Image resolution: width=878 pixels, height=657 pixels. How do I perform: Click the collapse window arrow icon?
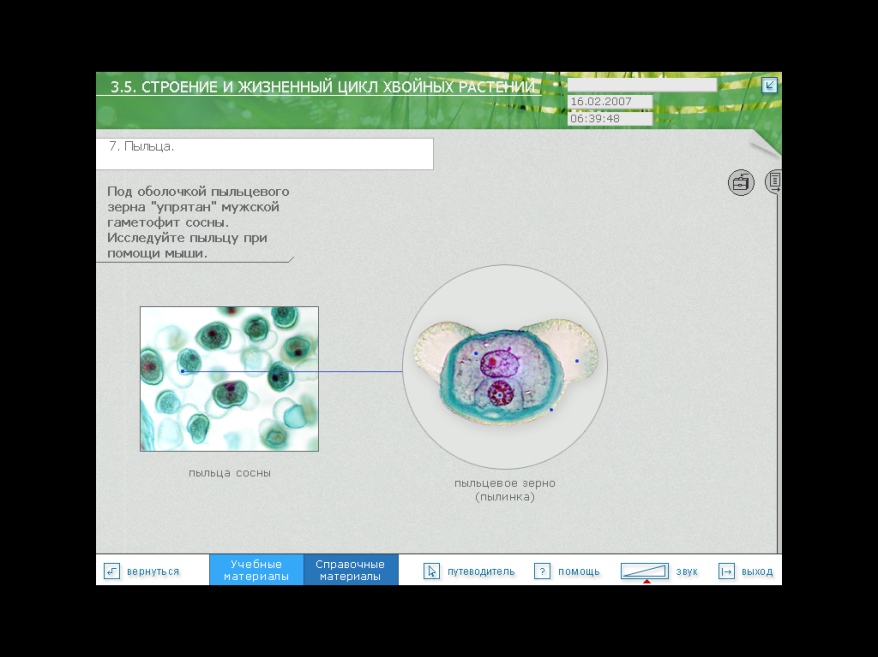(769, 85)
